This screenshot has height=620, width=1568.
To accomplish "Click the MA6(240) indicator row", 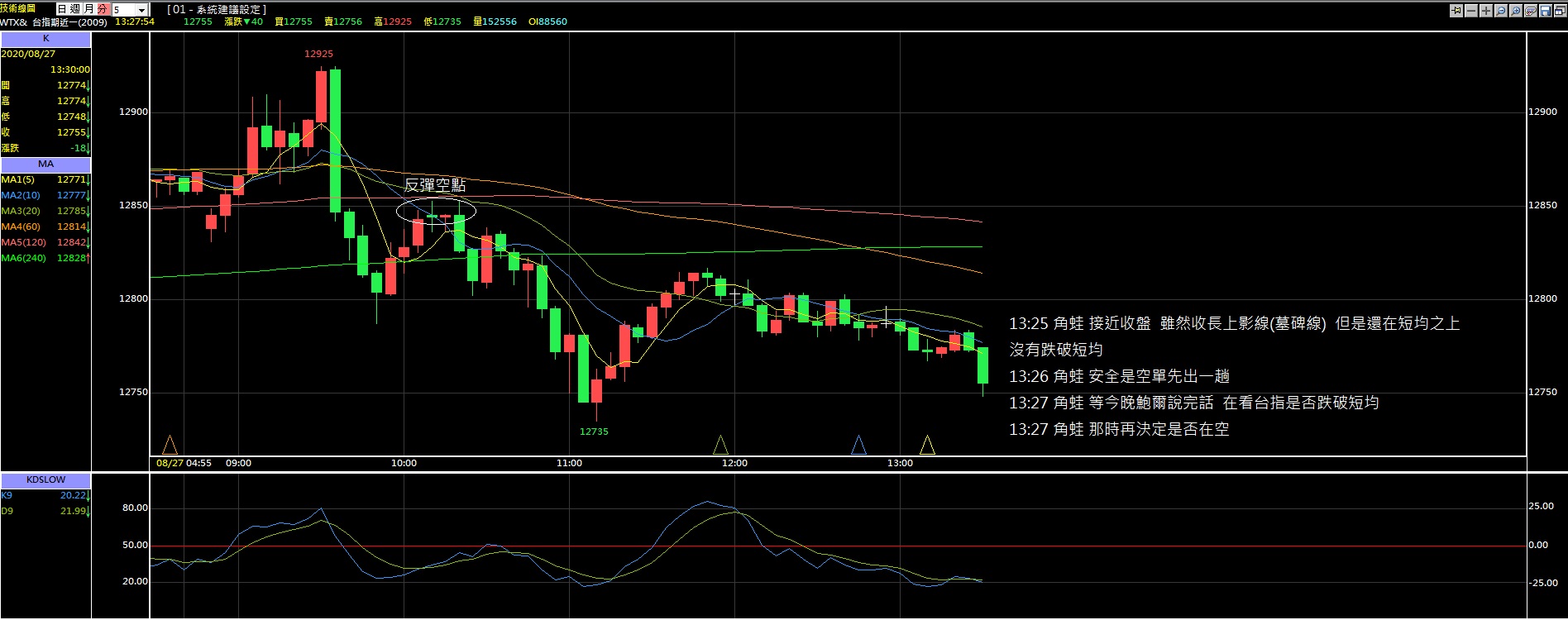I will point(45,258).
